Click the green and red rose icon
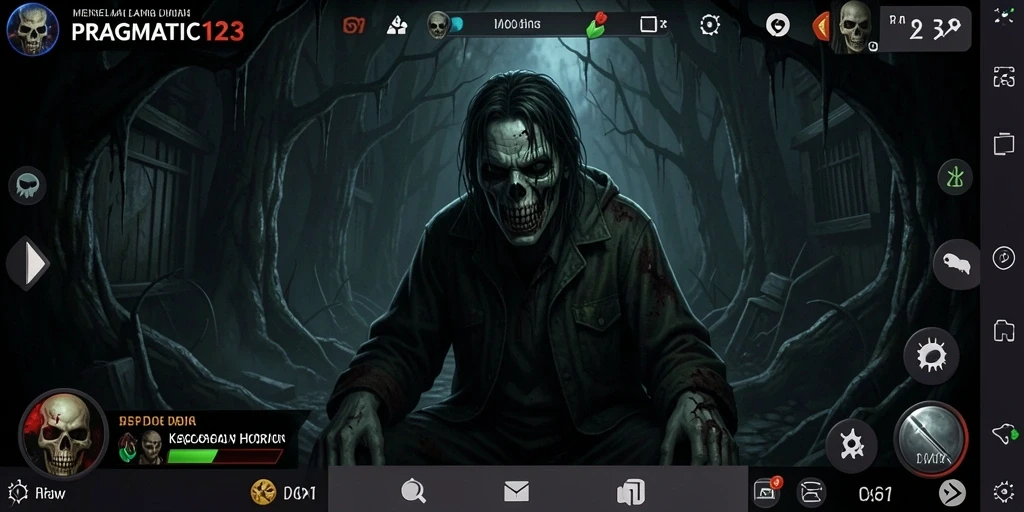1024x512 pixels. point(597,25)
